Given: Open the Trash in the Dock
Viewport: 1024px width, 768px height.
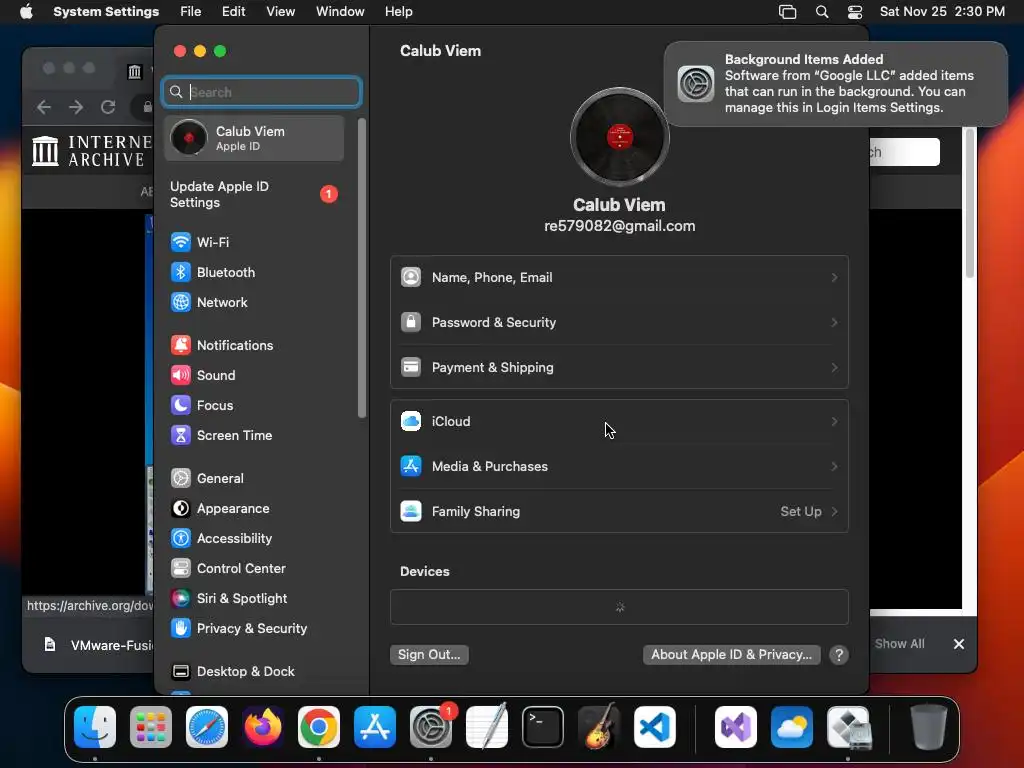Looking at the screenshot, I should pyautogui.click(x=929, y=727).
